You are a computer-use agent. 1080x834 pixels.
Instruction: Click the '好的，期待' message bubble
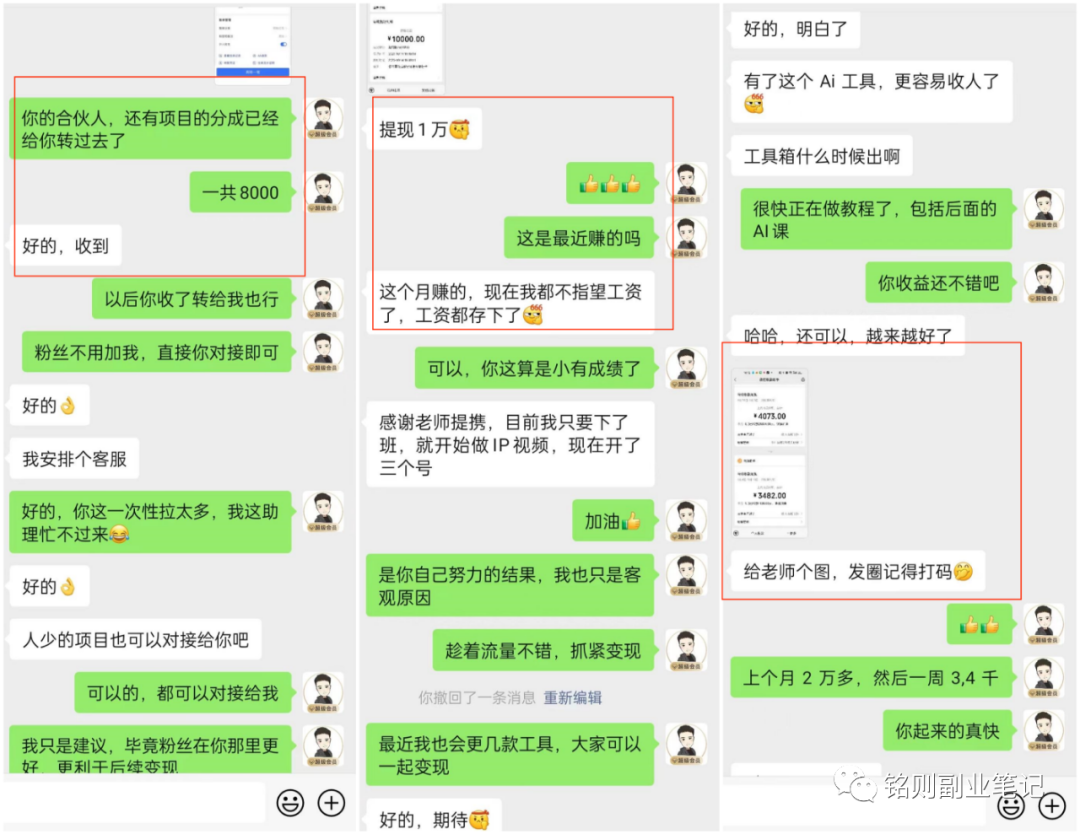(x=434, y=818)
